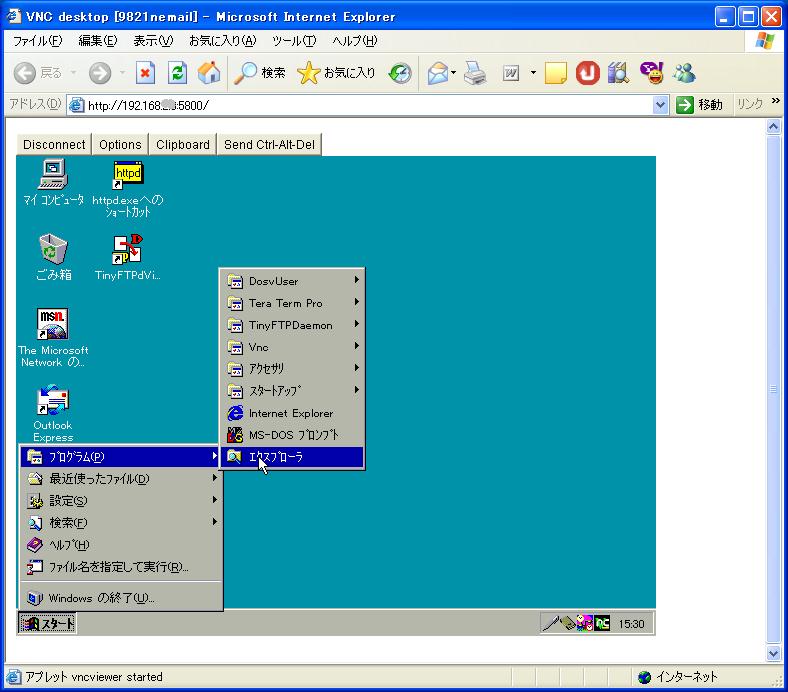Open the address bar dropdown arrow

click(x=660, y=105)
